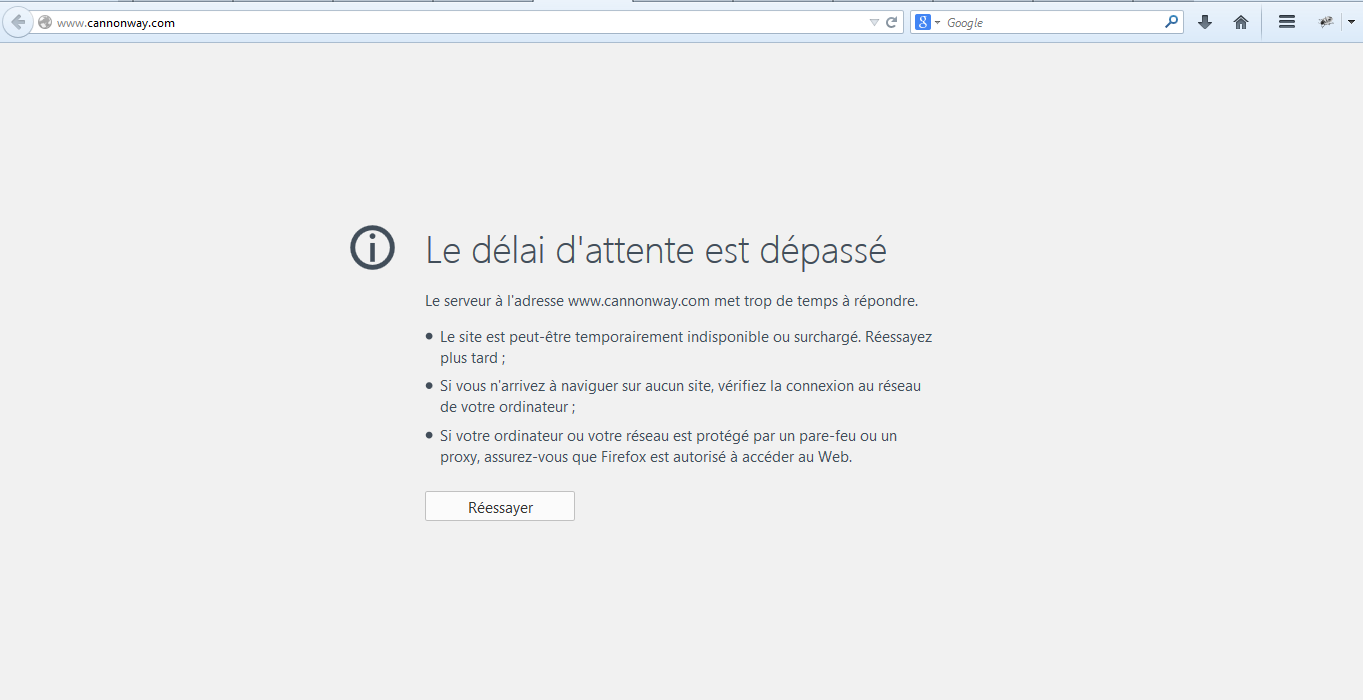Click the globe site identity icon
The width and height of the screenshot is (1363, 700).
pos(45,22)
